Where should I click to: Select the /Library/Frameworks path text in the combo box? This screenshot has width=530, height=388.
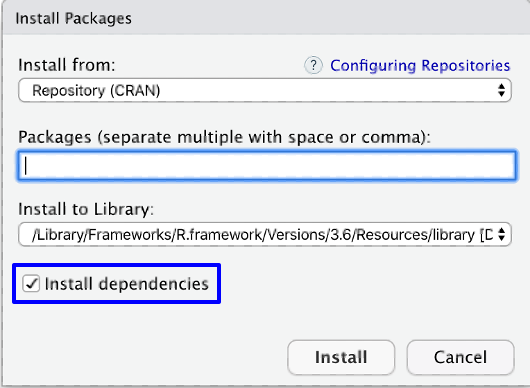(x=262, y=235)
